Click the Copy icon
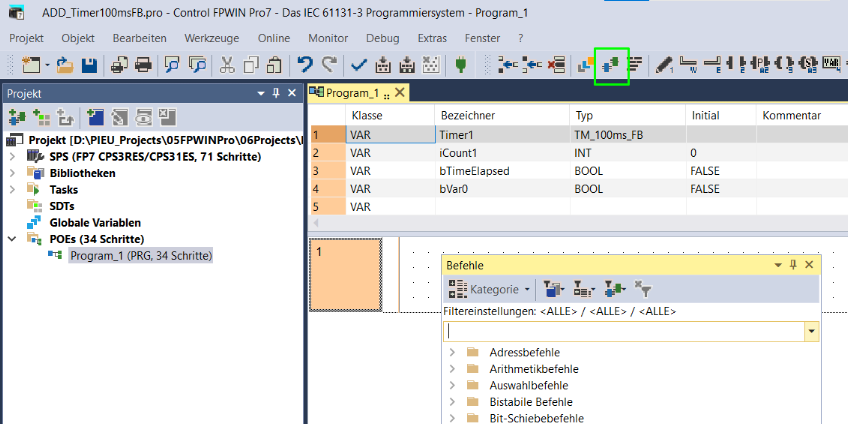 pos(251,65)
